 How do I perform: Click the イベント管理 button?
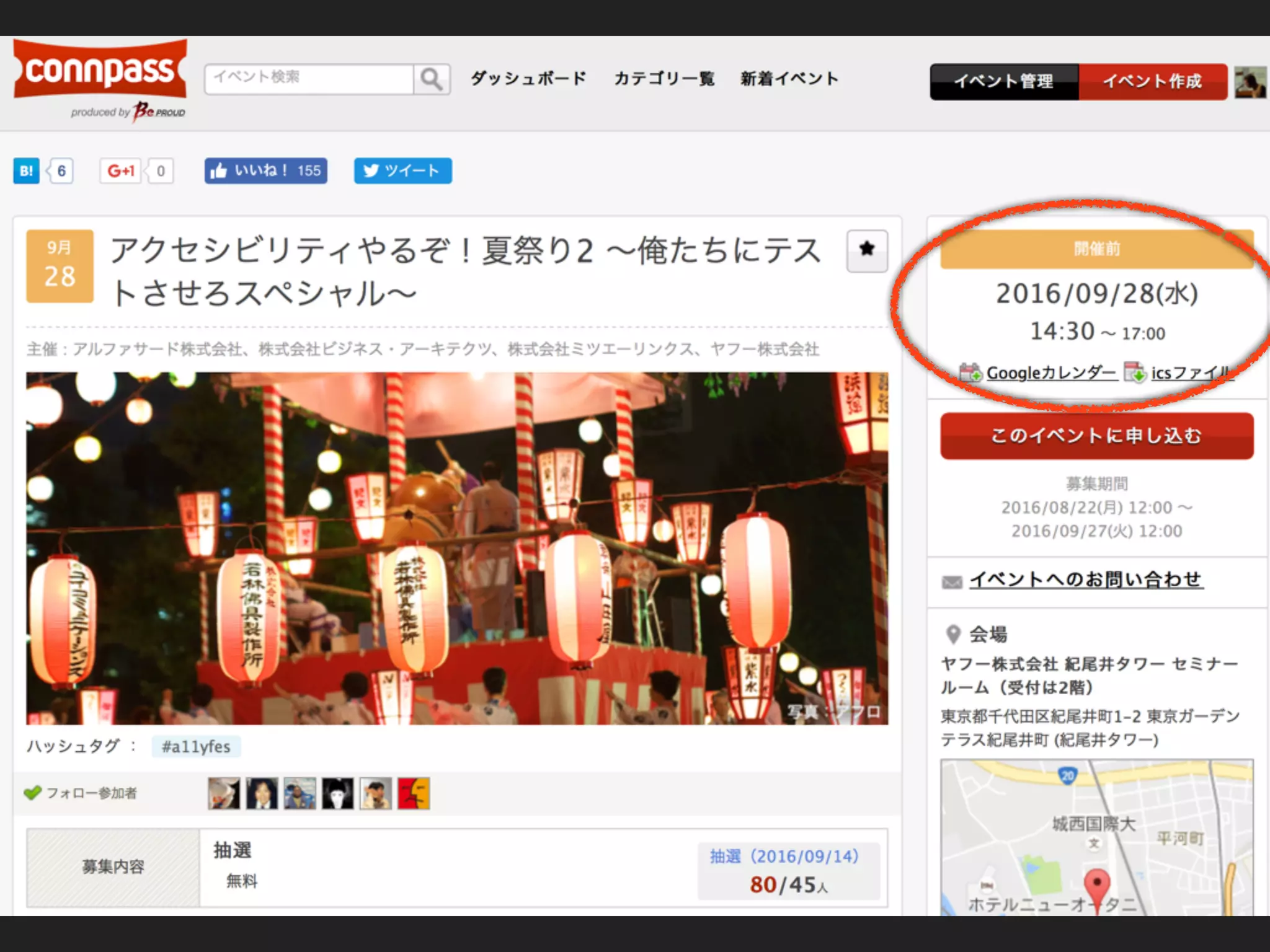click(x=1003, y=81)
